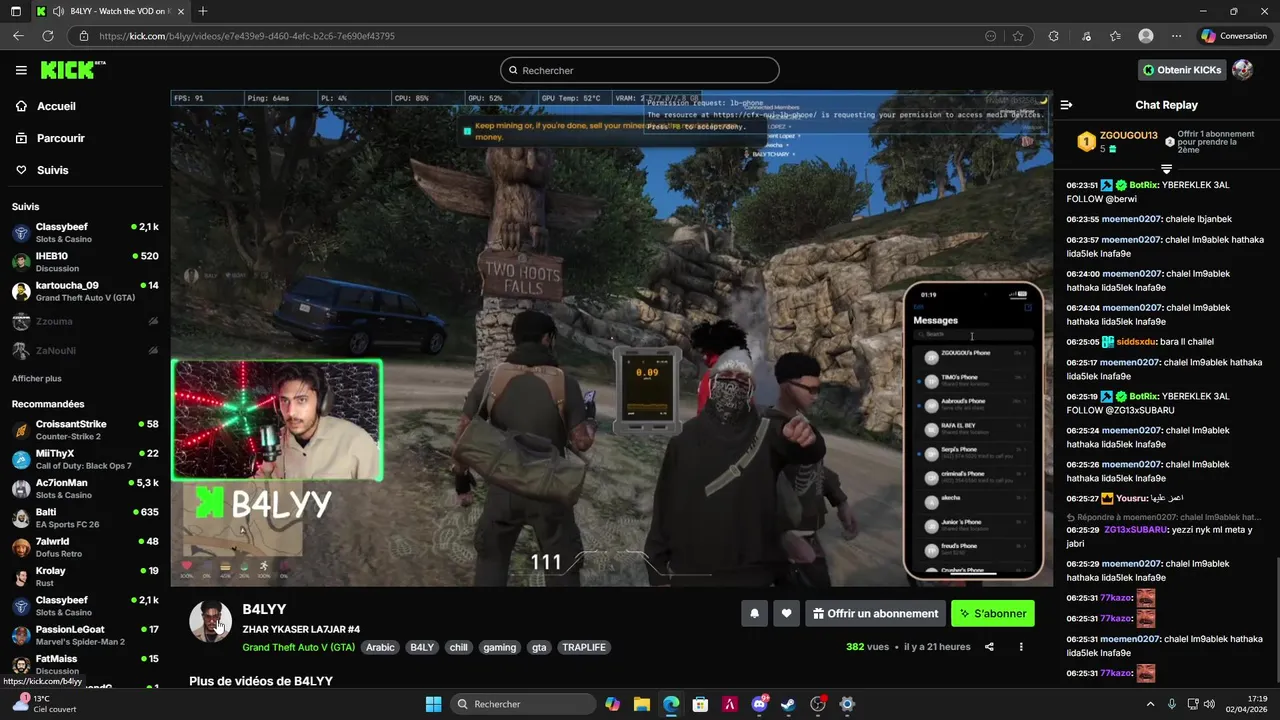Click the B4LYY channel name
The height and width of the screenshot is (720, 1280).
[264, 609]
